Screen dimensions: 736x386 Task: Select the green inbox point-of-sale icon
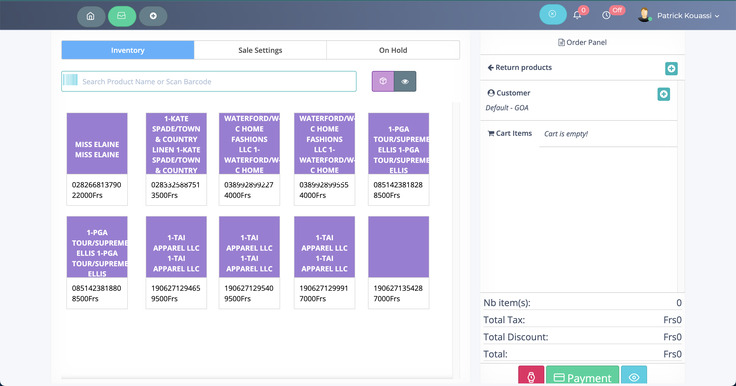122,16
